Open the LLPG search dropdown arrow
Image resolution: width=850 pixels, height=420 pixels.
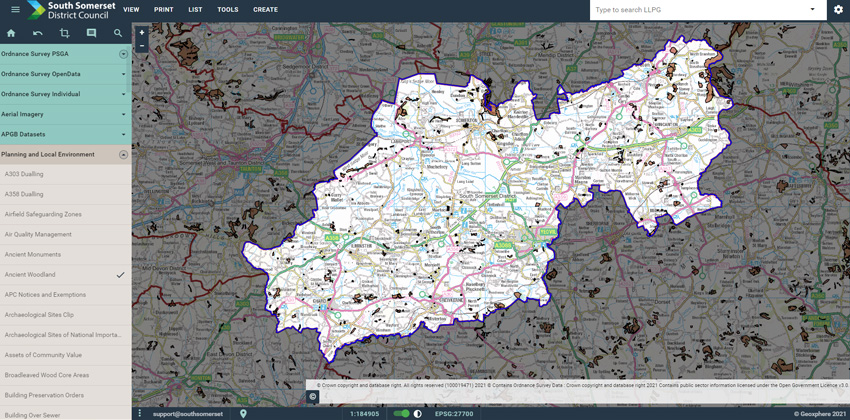(x=812, y=10)
